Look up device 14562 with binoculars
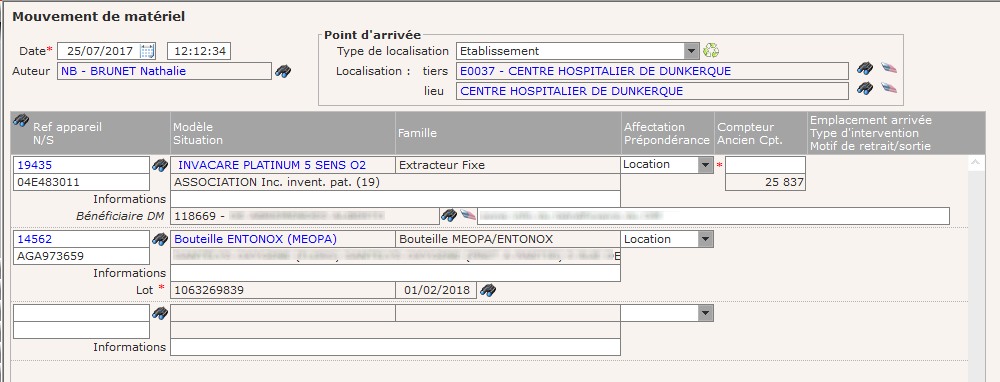1000x382 pixels. click(x=159, y=239)
